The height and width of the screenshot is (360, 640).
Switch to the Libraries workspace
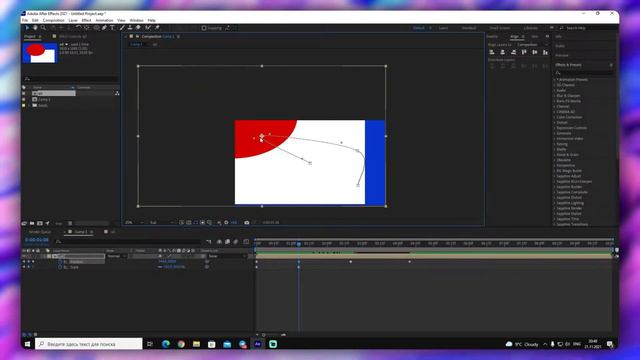pyautogui.click(x=531, y=28)
